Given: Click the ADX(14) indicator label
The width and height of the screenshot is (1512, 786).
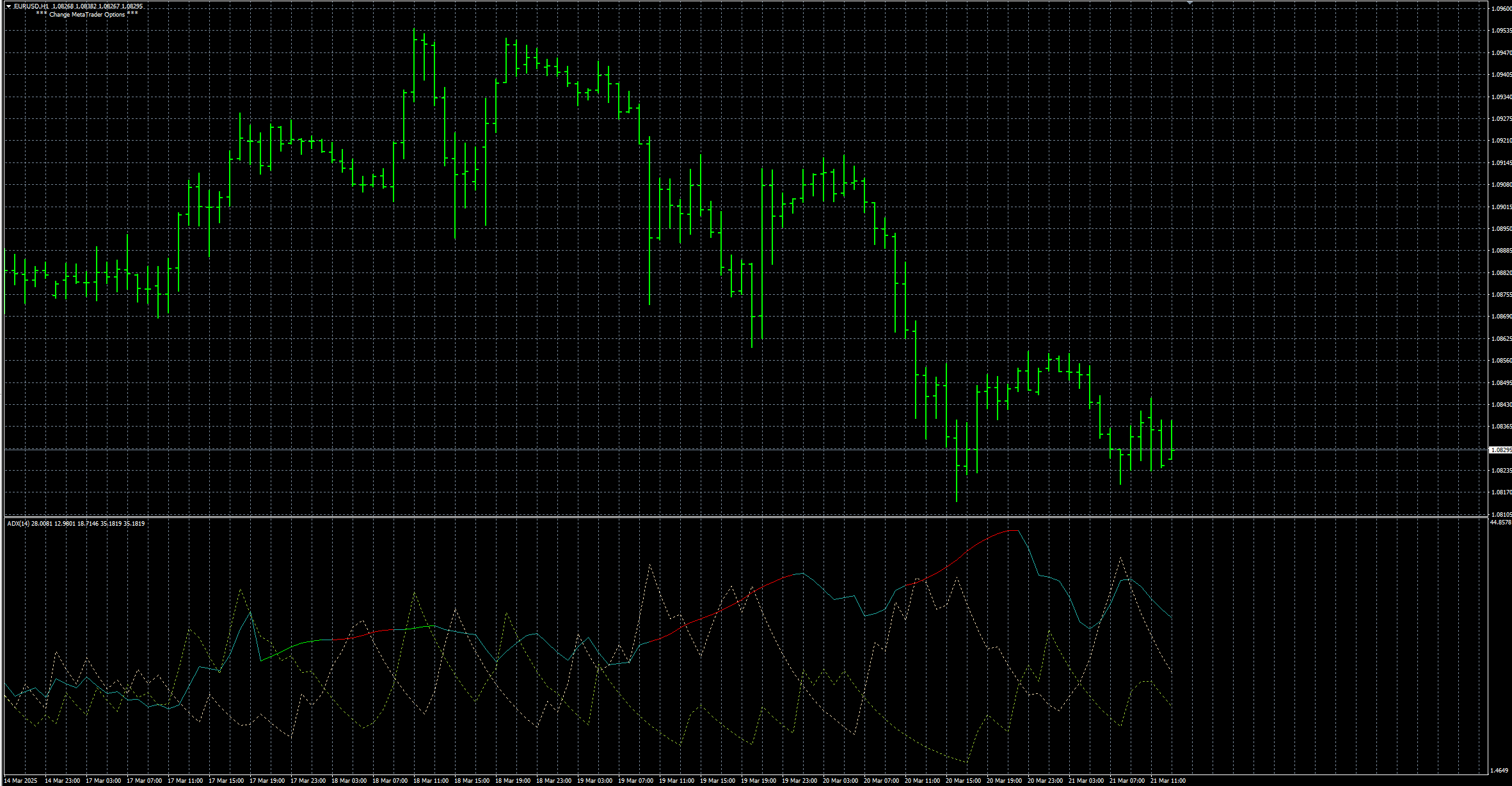Looking at the screenshot, I should click(18, 524).
